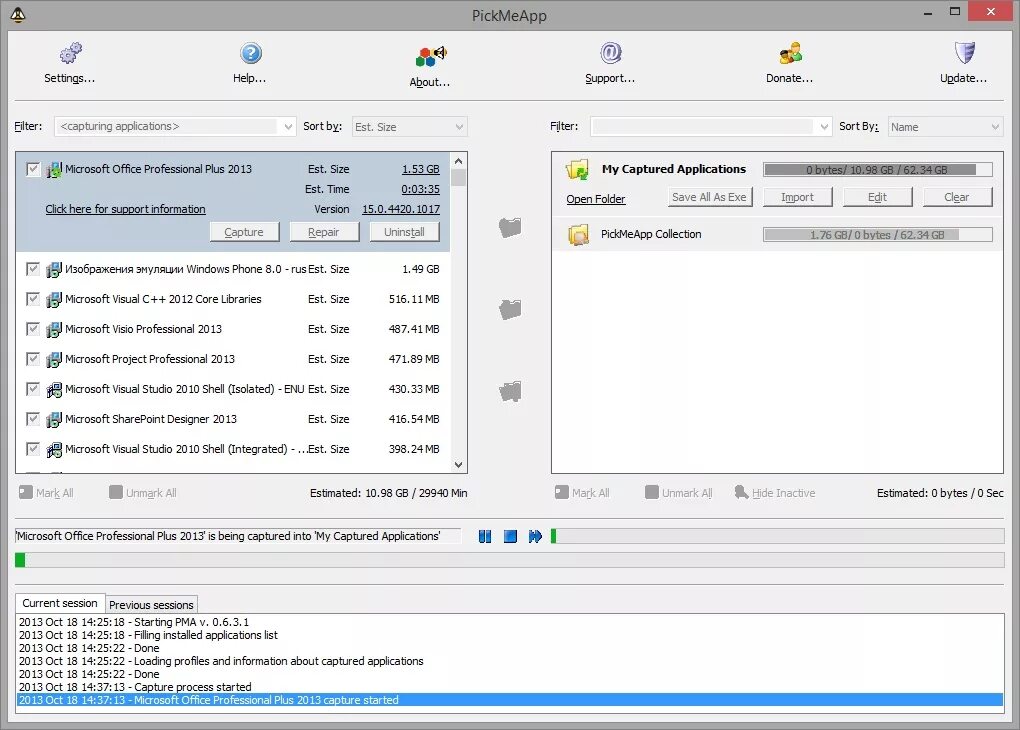Click the application list scroll down arrow

tap(459, 465)
